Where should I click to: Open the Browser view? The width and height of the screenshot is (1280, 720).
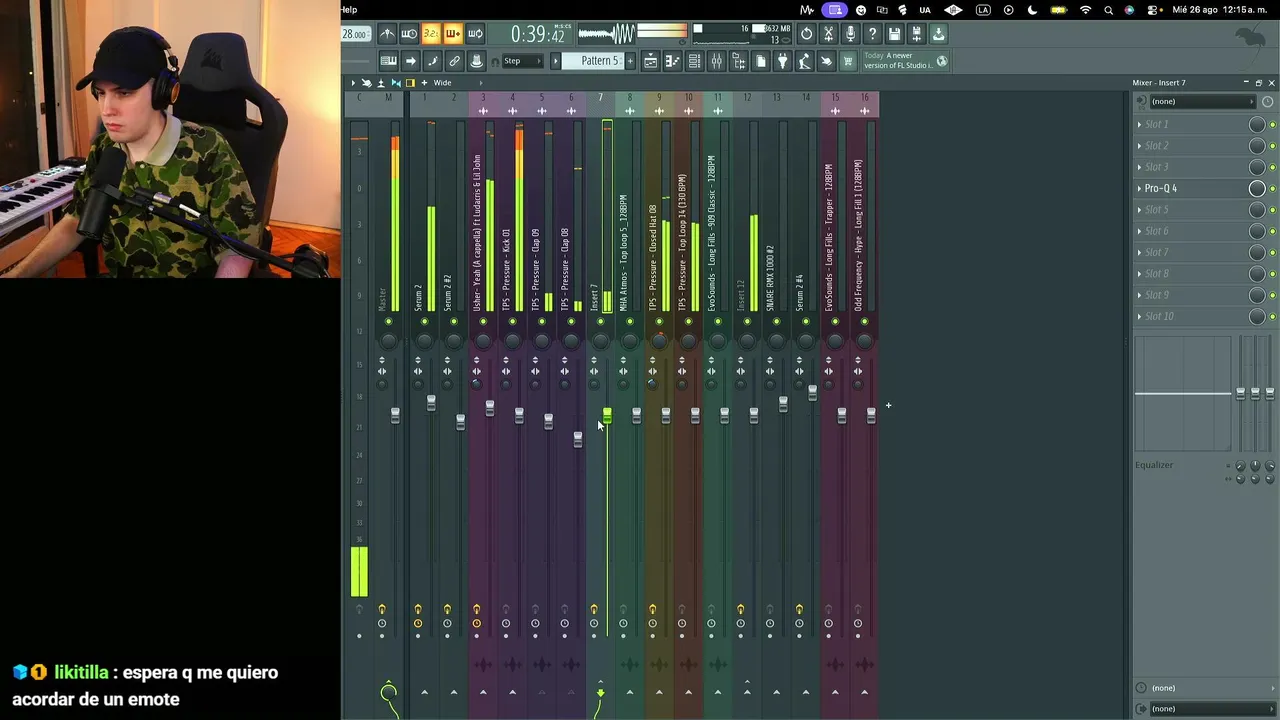coord(738,62)
